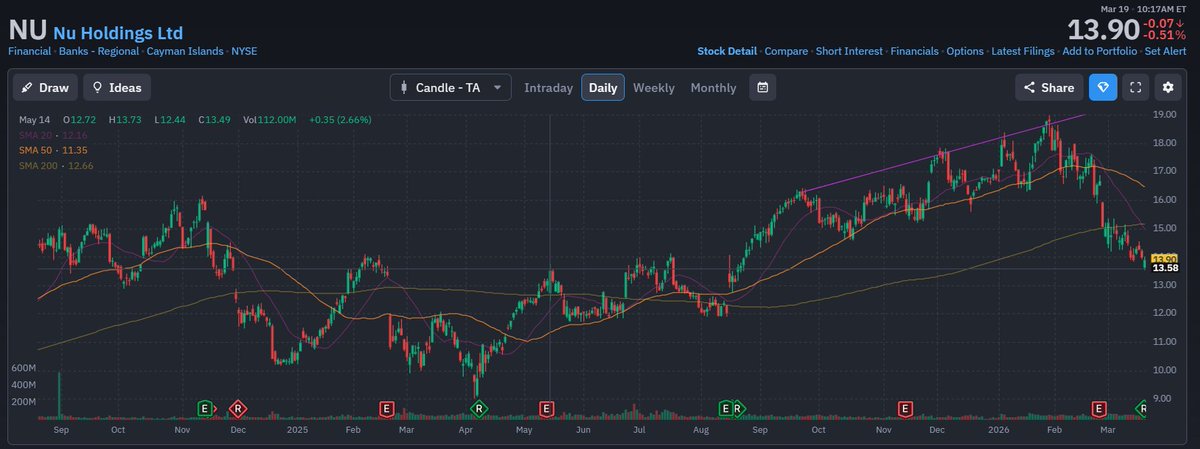Image resolution: width=1200 pixels, height=449 pixels.
Task: Open the Cayman Islands country link
Action: point(185,50)
